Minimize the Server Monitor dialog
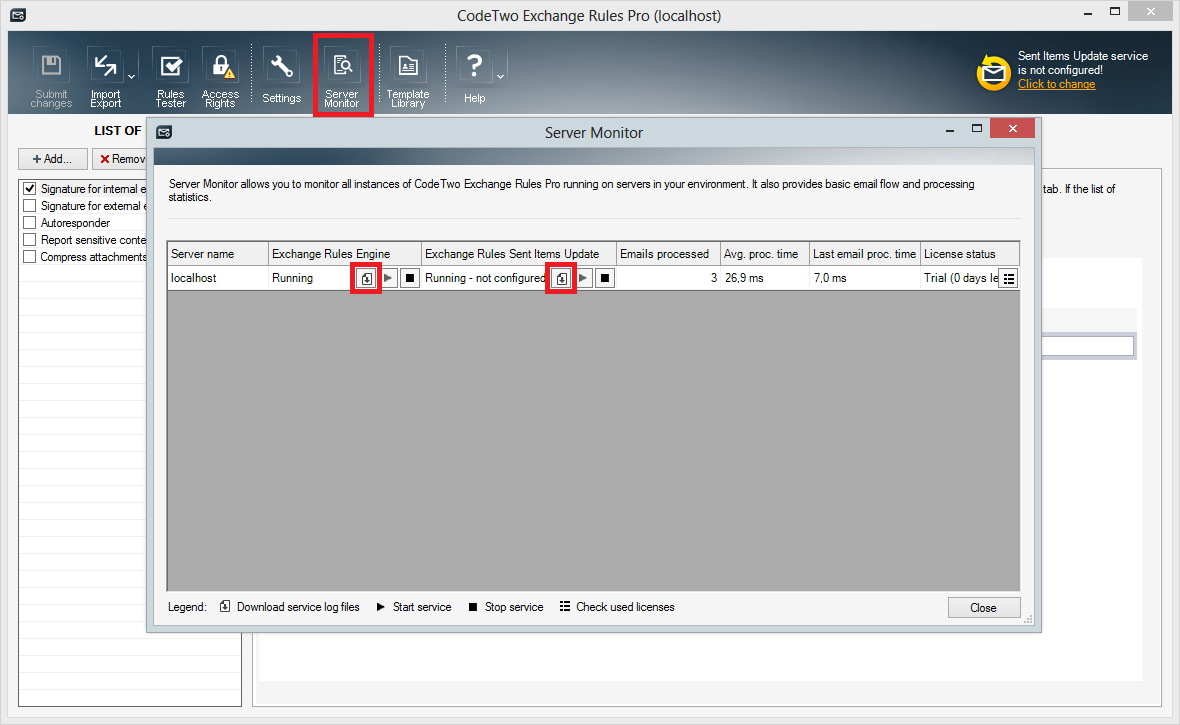Image resolution: width=1180 pixels, height=725 pixels. [950, 129]
